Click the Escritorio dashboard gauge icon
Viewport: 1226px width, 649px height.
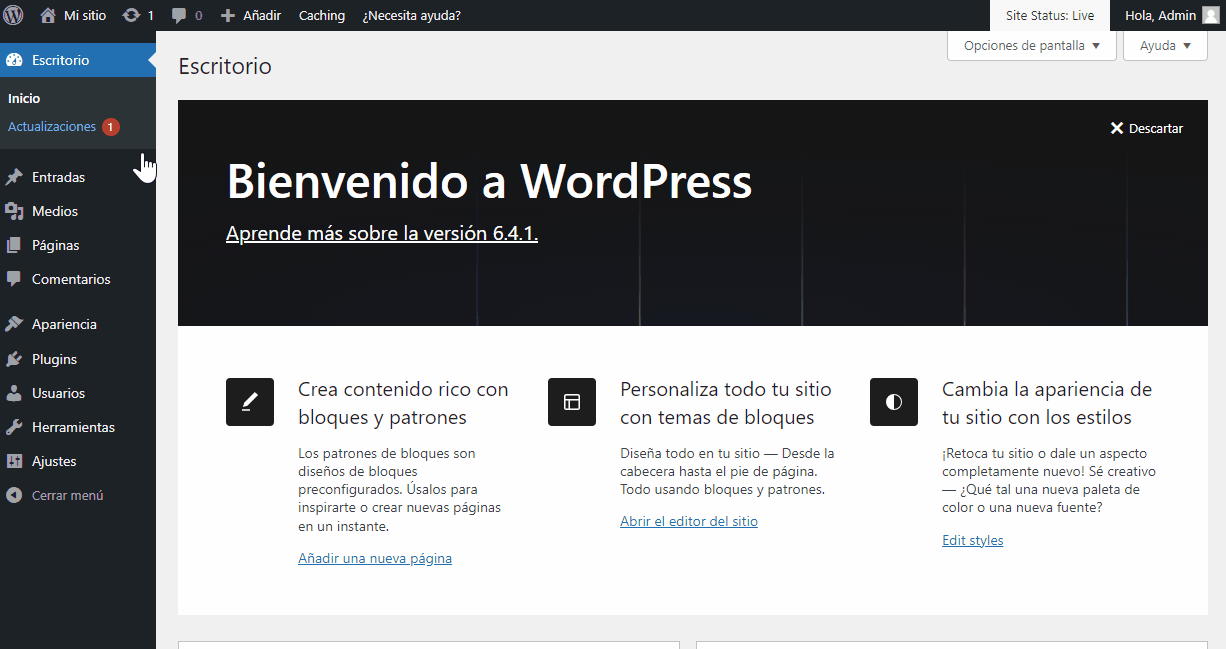[x=14, y=60]
